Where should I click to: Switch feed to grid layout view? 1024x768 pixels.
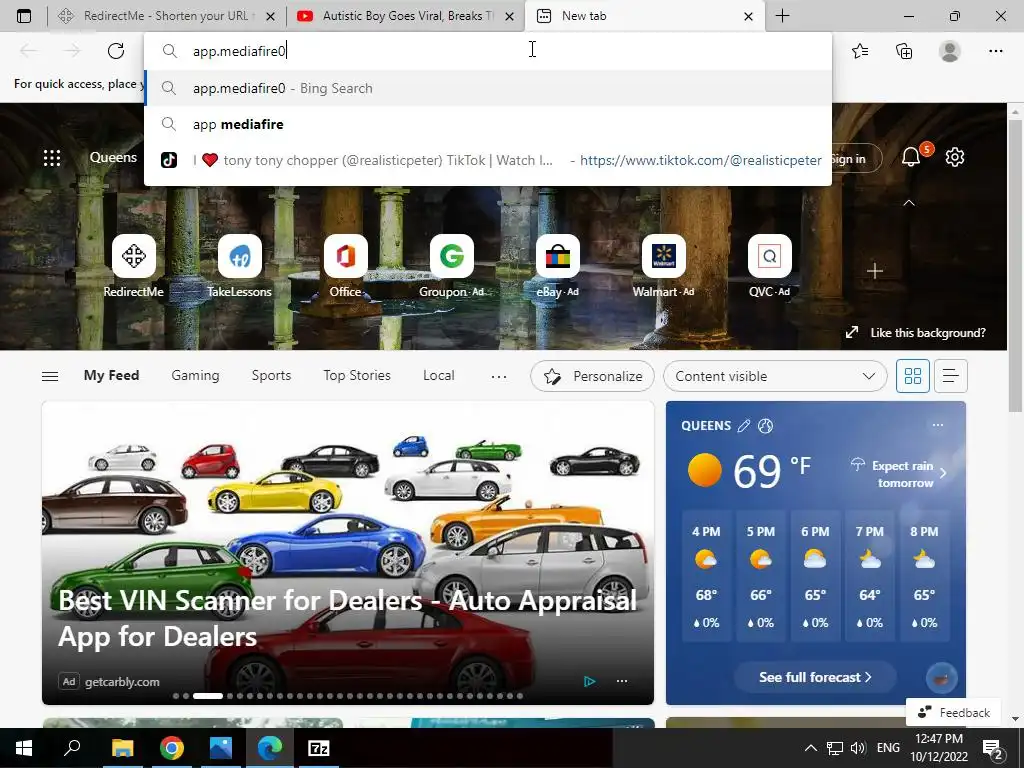click(x=912, y=376)
